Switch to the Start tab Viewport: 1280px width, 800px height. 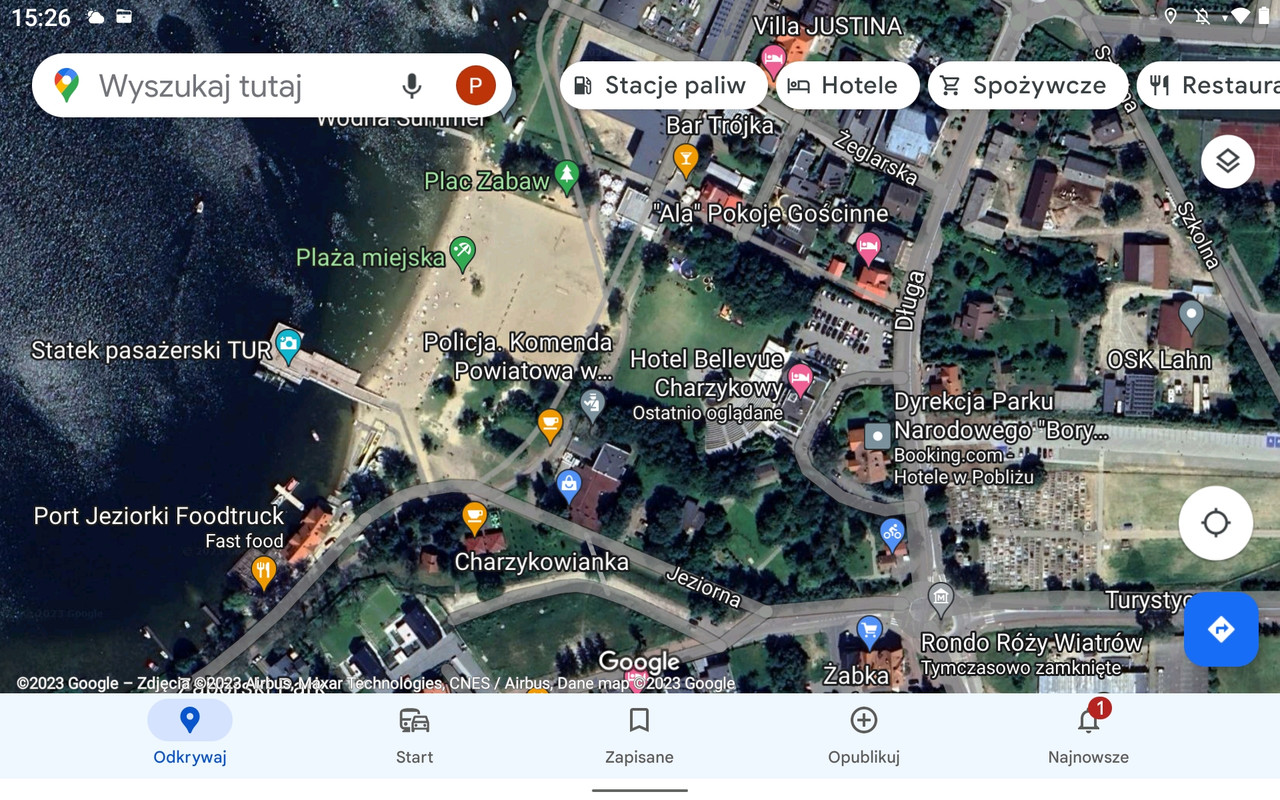pyautogui.click(x=414, y=735)
